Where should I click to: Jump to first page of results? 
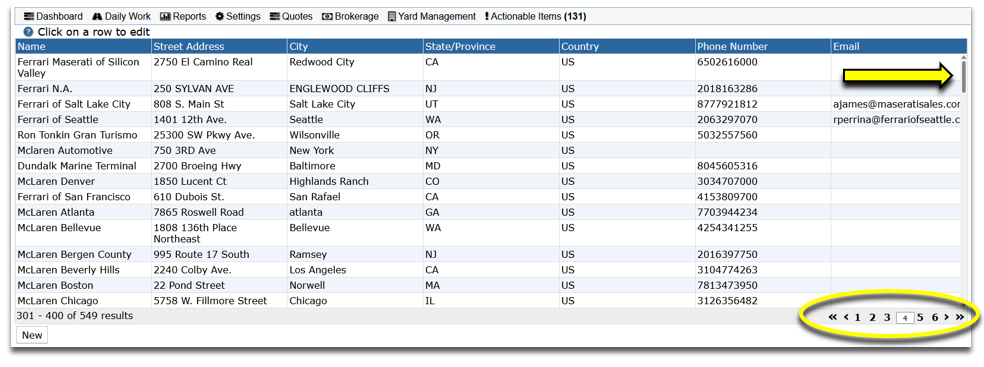(832, 317)
